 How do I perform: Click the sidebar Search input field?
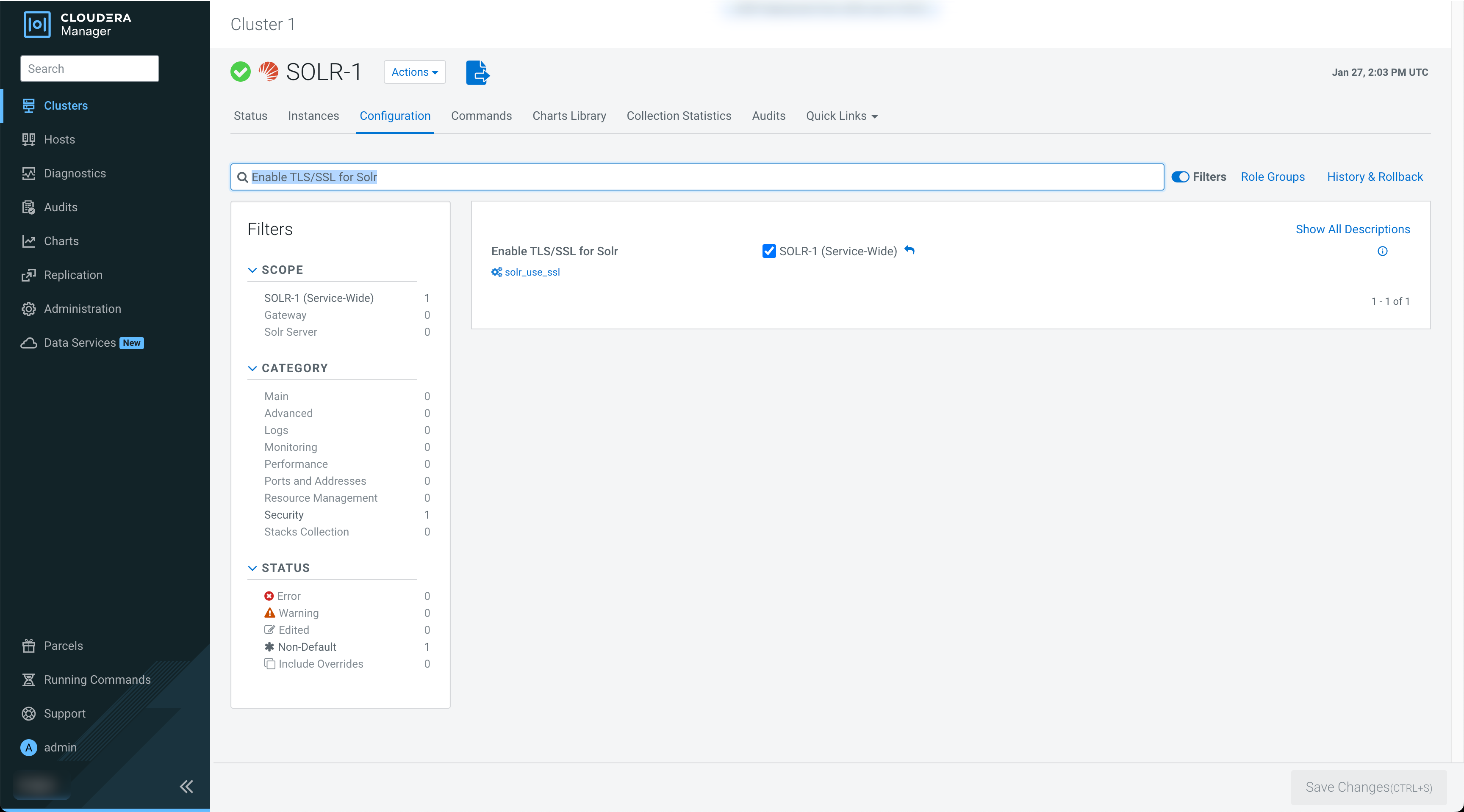tap(90, 69)
